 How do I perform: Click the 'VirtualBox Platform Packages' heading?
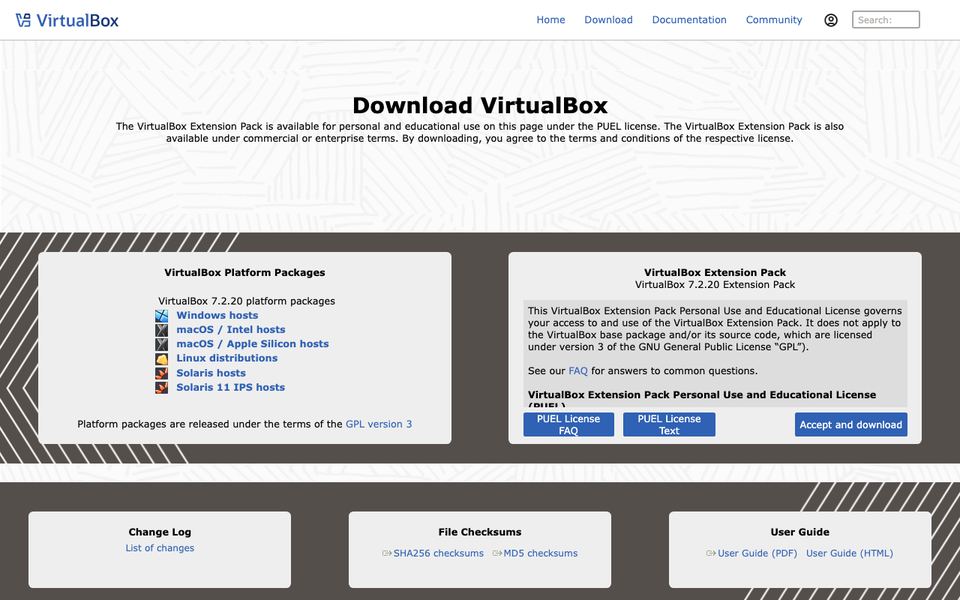pos(245,272)
